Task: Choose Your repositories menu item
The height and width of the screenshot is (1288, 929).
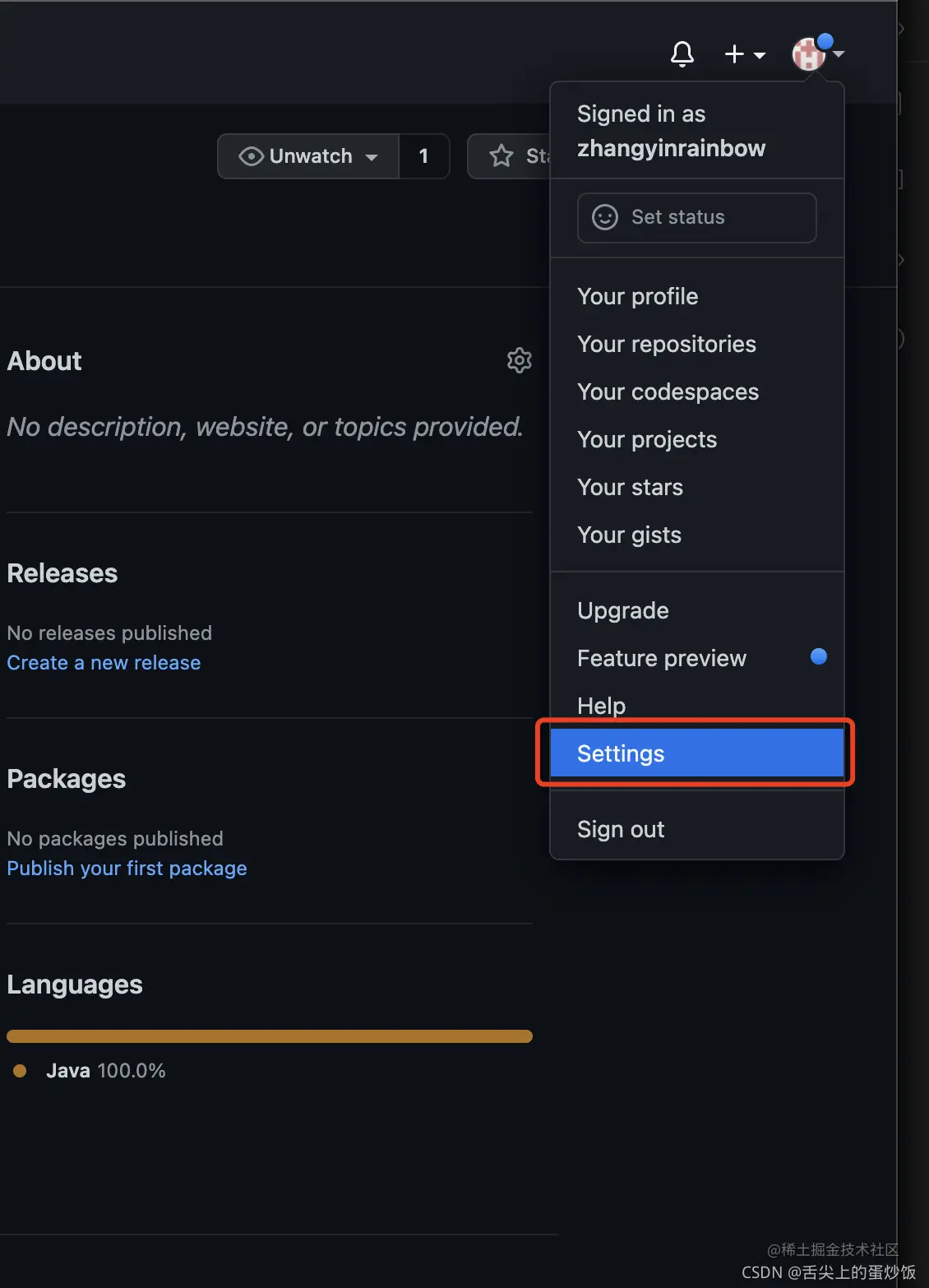Action: tap(666, 344)
